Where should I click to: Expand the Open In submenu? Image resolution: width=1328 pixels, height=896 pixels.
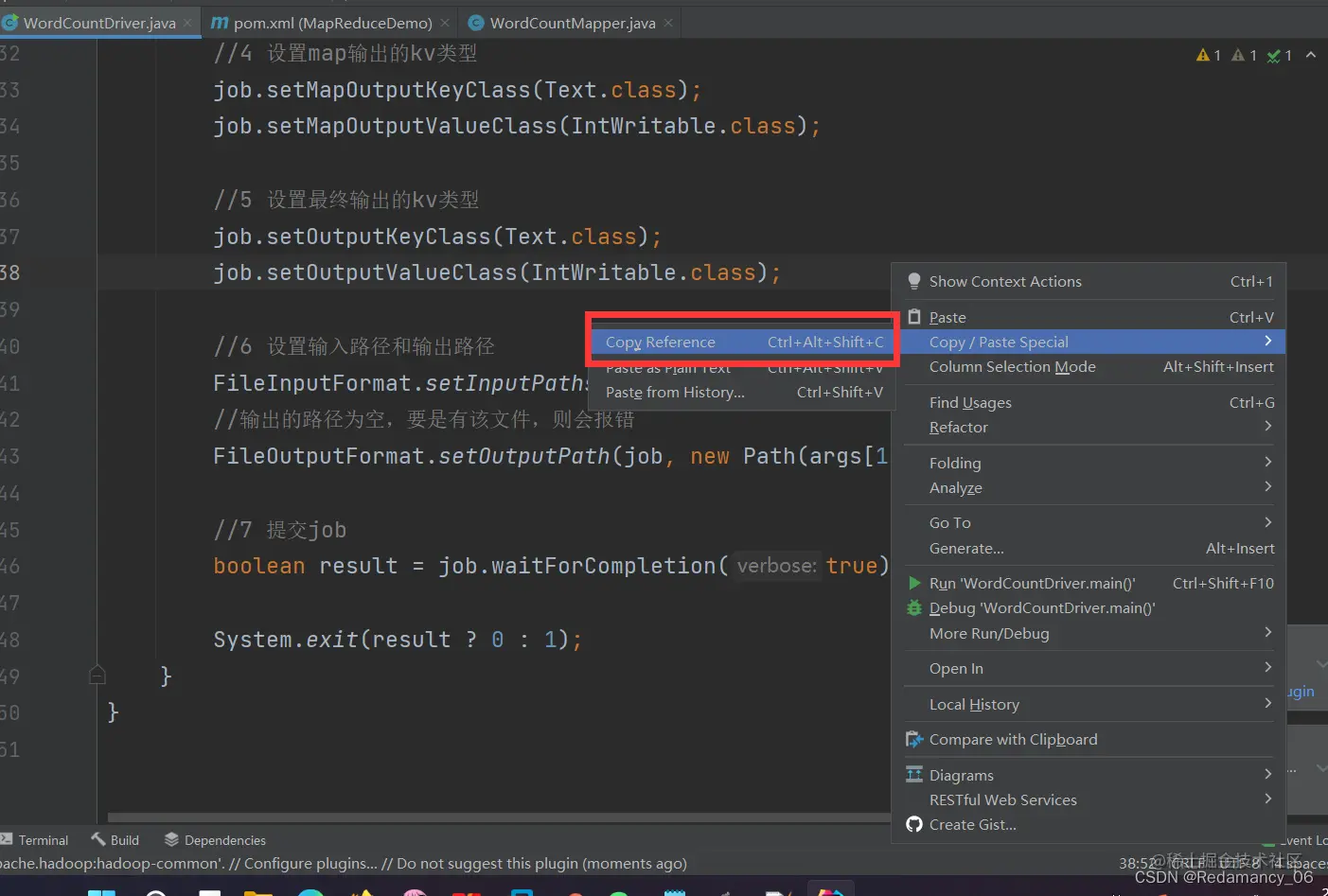(1268, 667)
